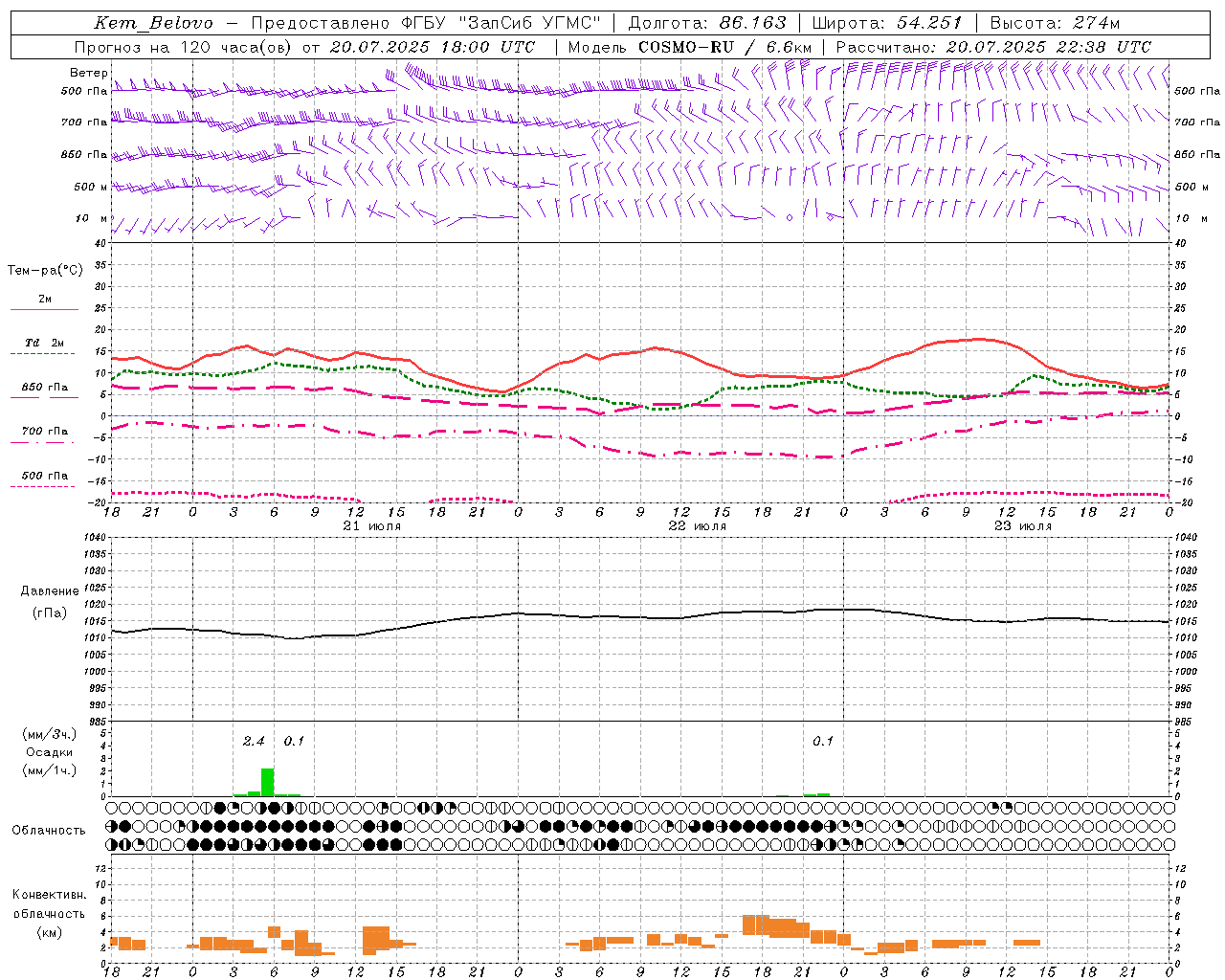Click the "22 июля" date label
The image size is (1225, 980).
(x=697, y=526)
